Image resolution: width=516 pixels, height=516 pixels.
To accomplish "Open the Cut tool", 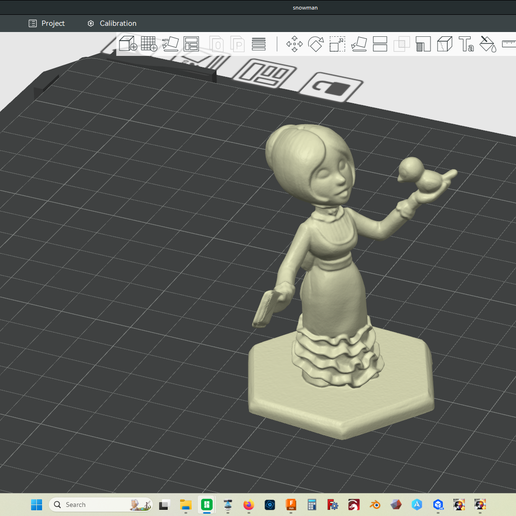I will [380, 44].
